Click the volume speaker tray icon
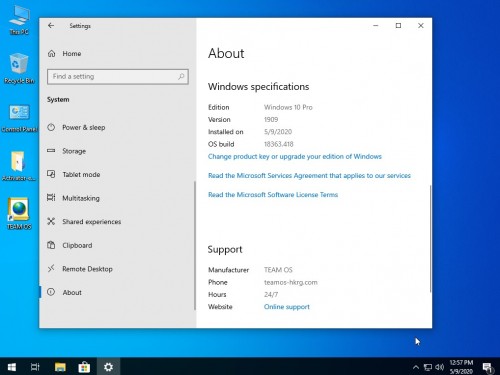Screen dimensions: 500x375 [x=440, y=367]
